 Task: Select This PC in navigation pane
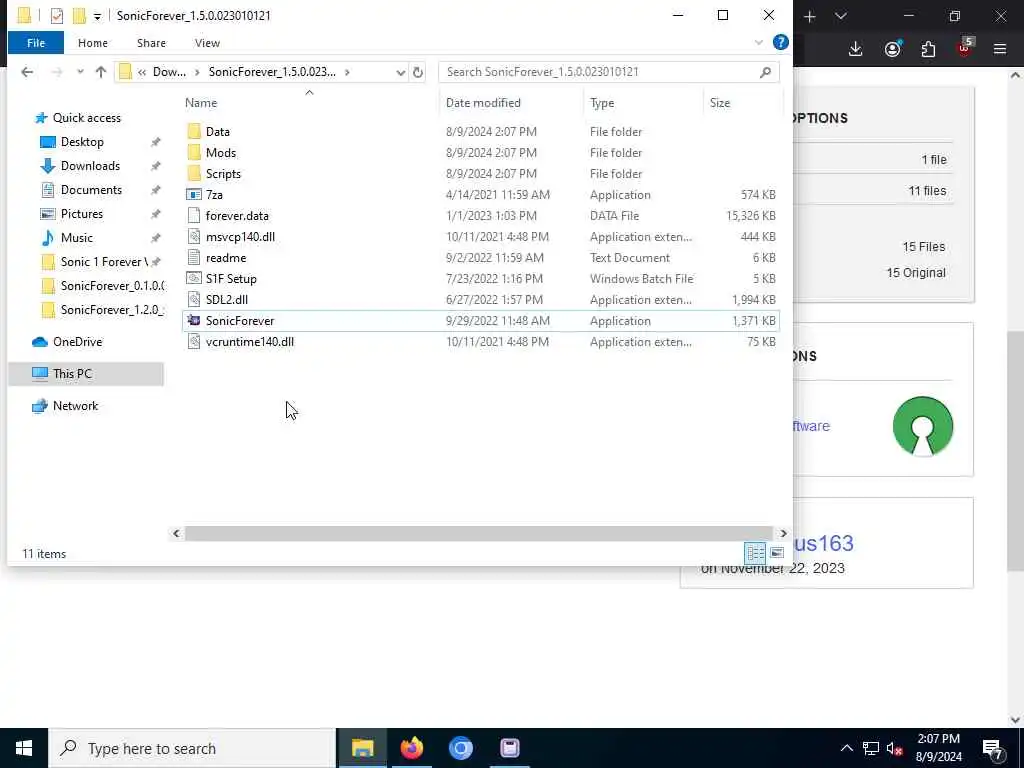72,374
